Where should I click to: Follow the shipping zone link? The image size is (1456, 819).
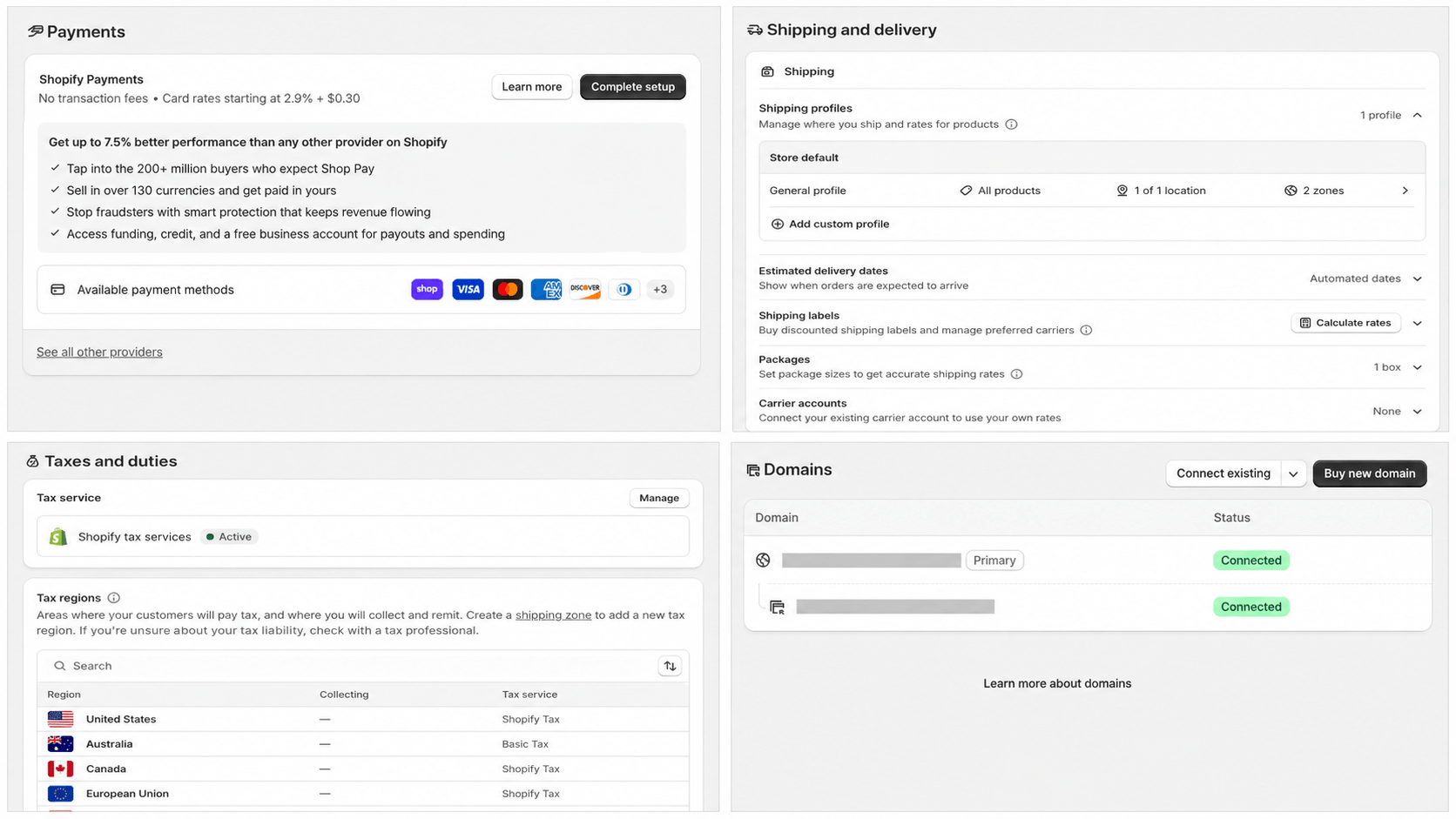click(x=553, y=614)
